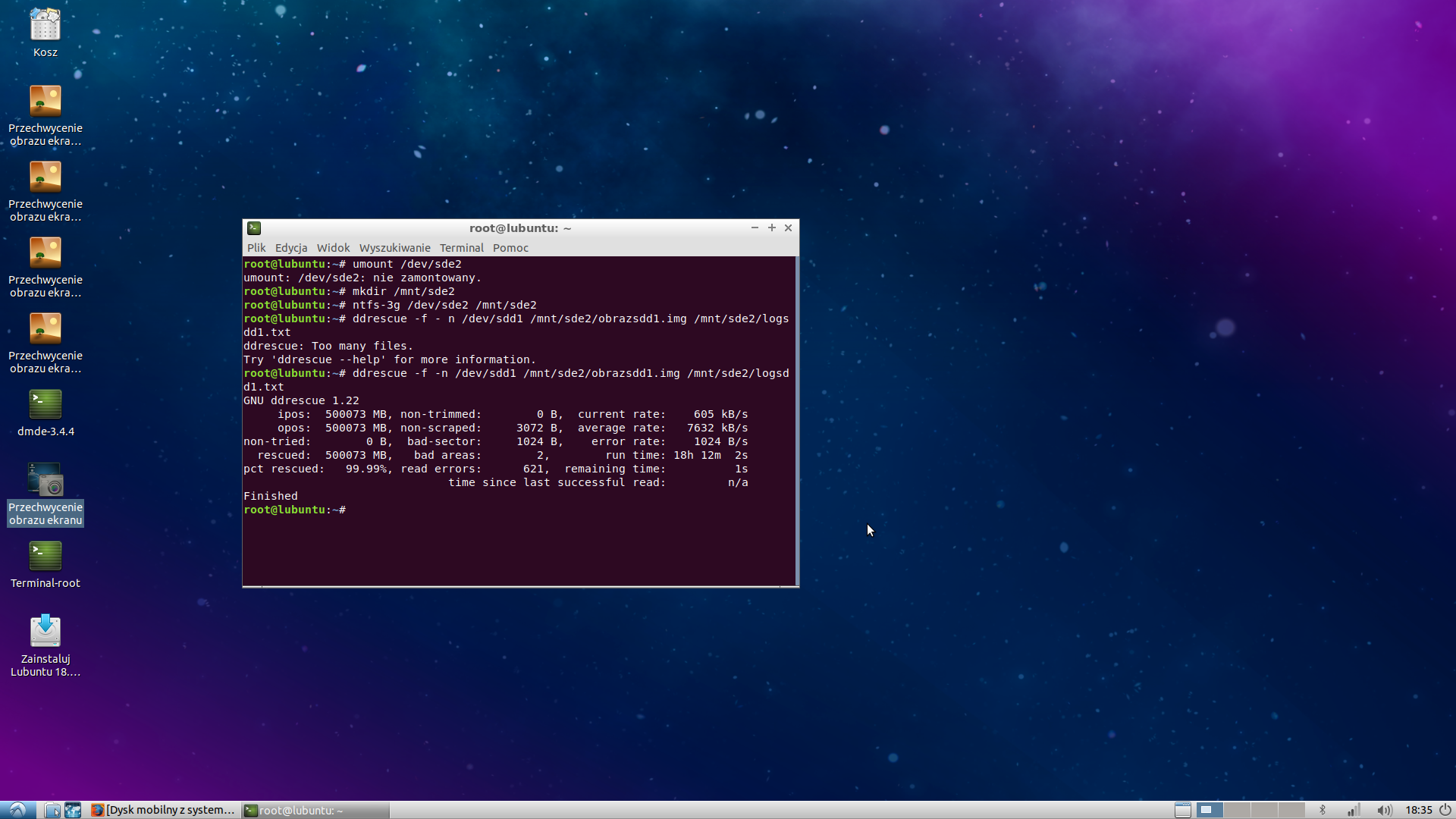1456x819 pixels.
Task: Switch to the fourth workspace in the pager
Action: [1291, 810]
